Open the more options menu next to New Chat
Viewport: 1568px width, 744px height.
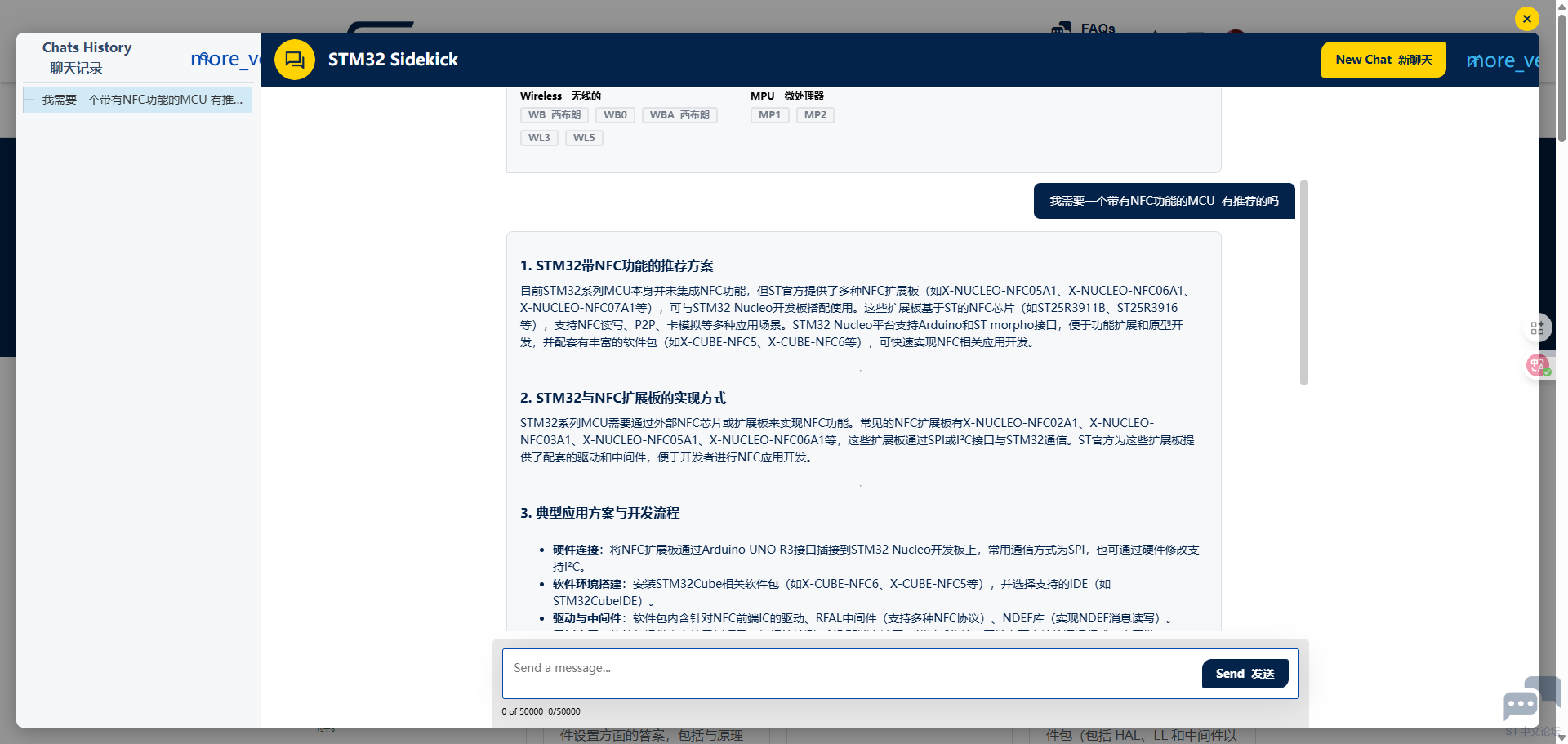tap(1503, 60)
